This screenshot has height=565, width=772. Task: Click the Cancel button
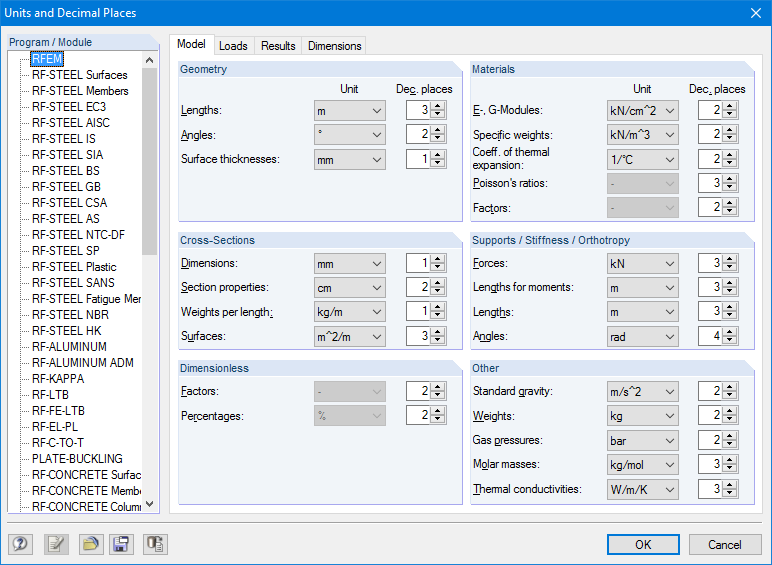point(725,544)
